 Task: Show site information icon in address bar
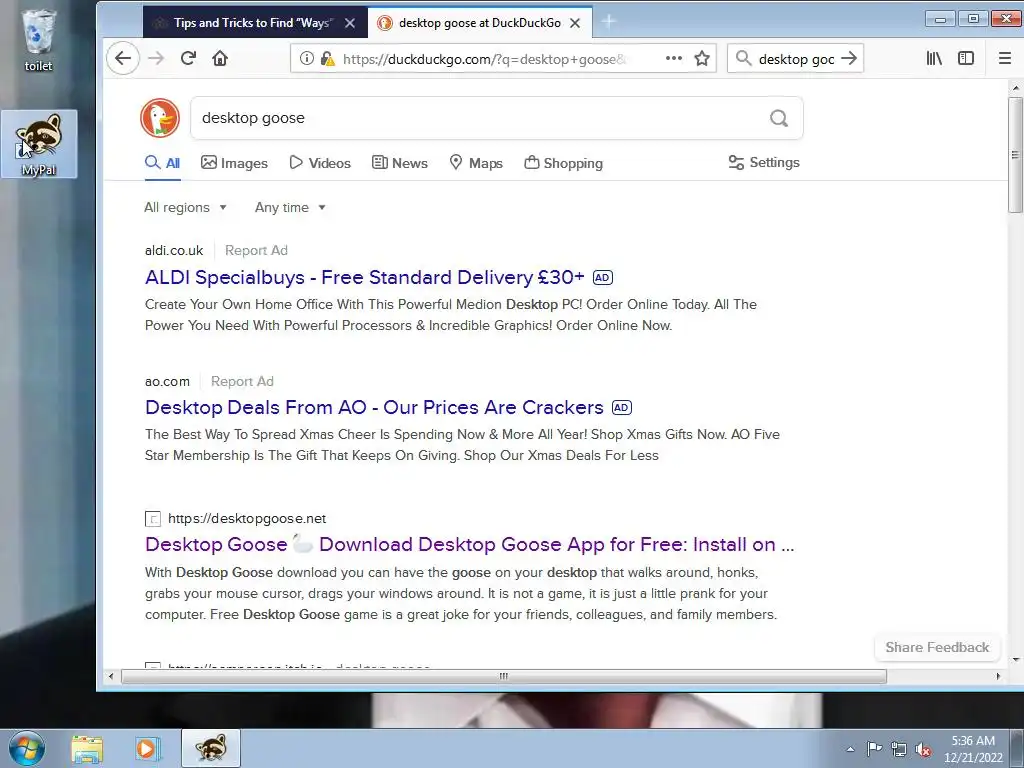(x=306, y=58)
